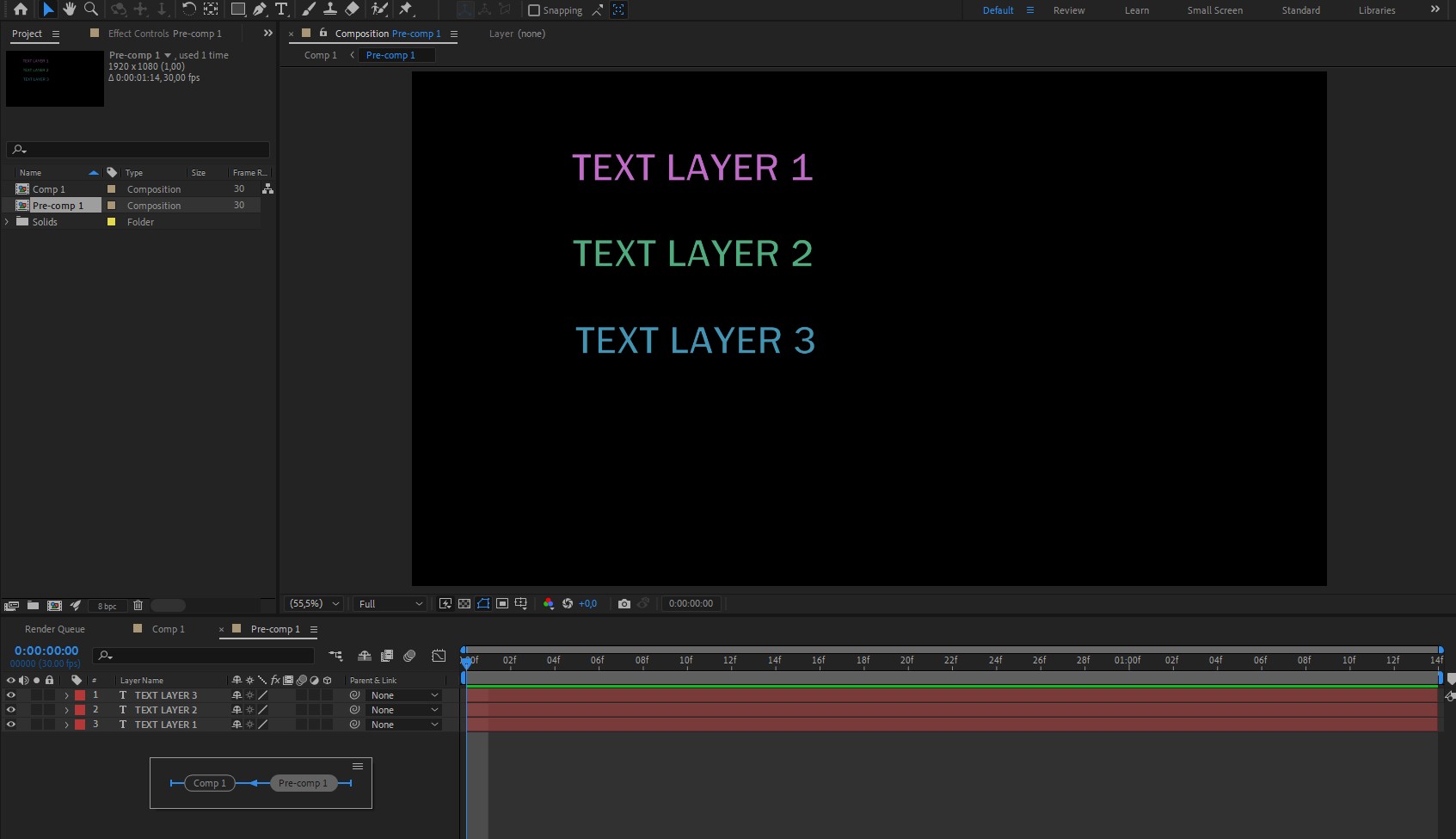Go to the Home screen icon

pos(20,9)
